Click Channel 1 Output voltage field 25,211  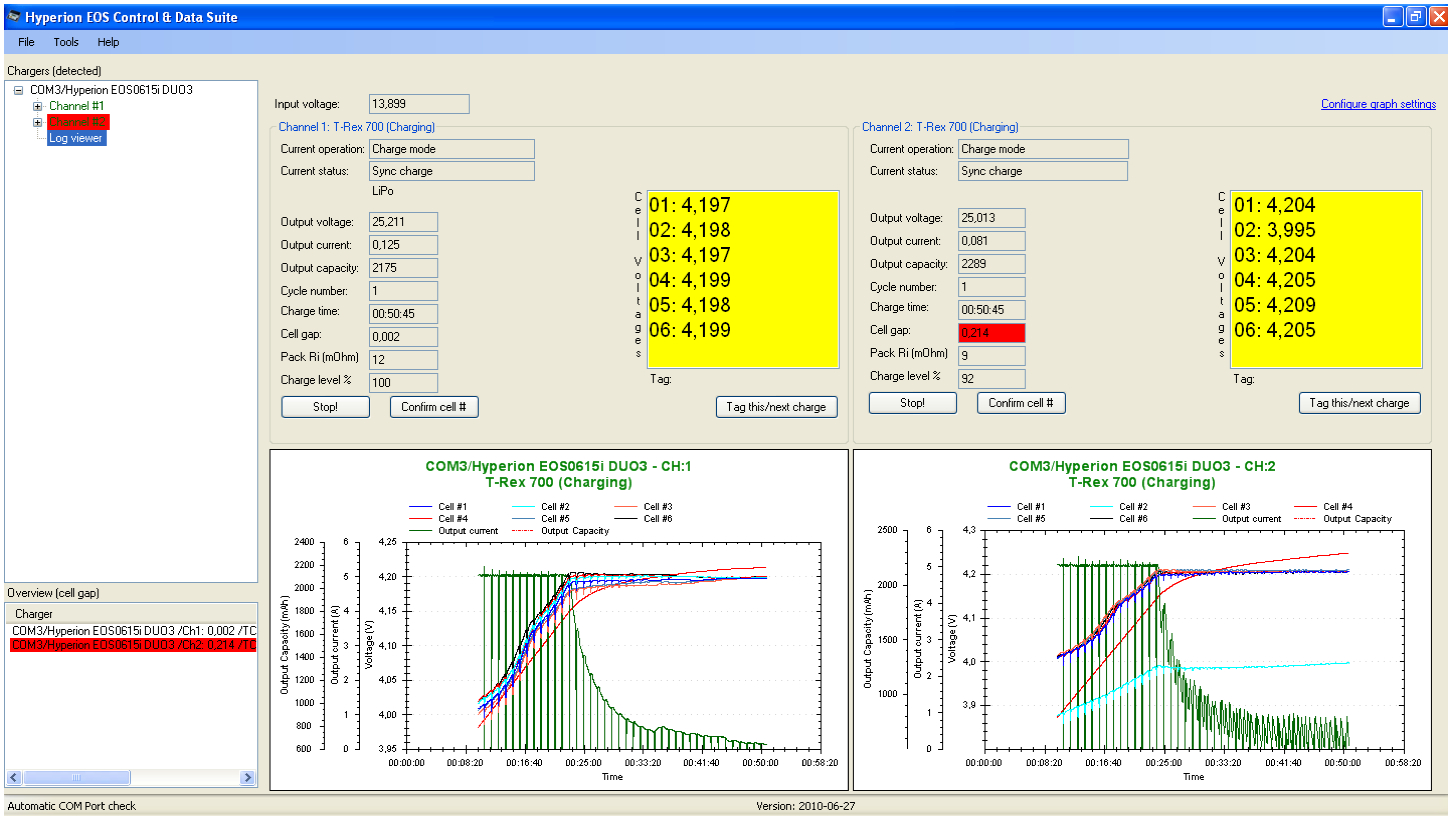pos(403,222)
